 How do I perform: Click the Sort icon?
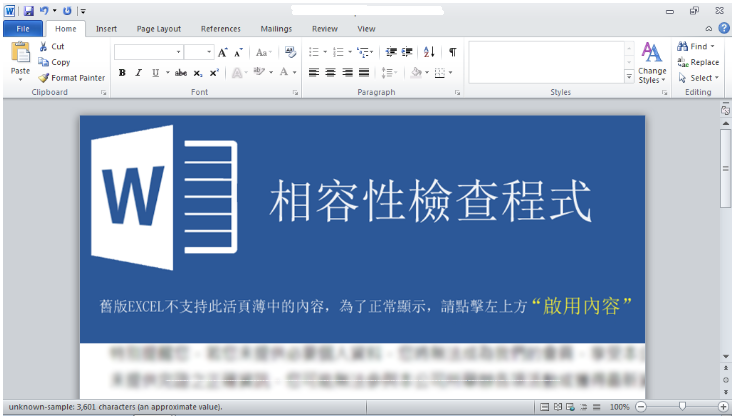click(429, 52)
